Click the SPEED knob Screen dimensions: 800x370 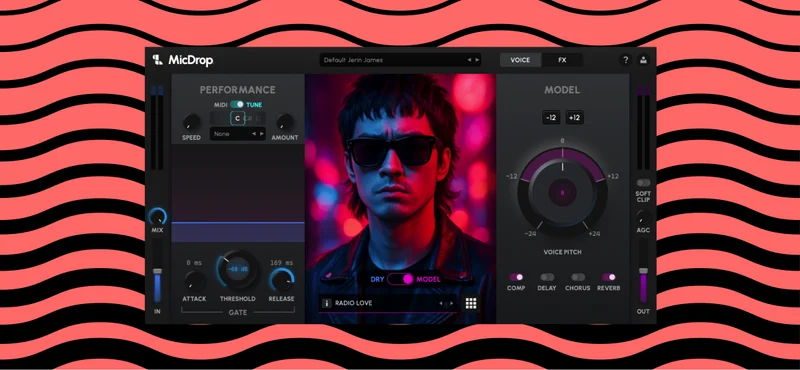click(191, 122)
